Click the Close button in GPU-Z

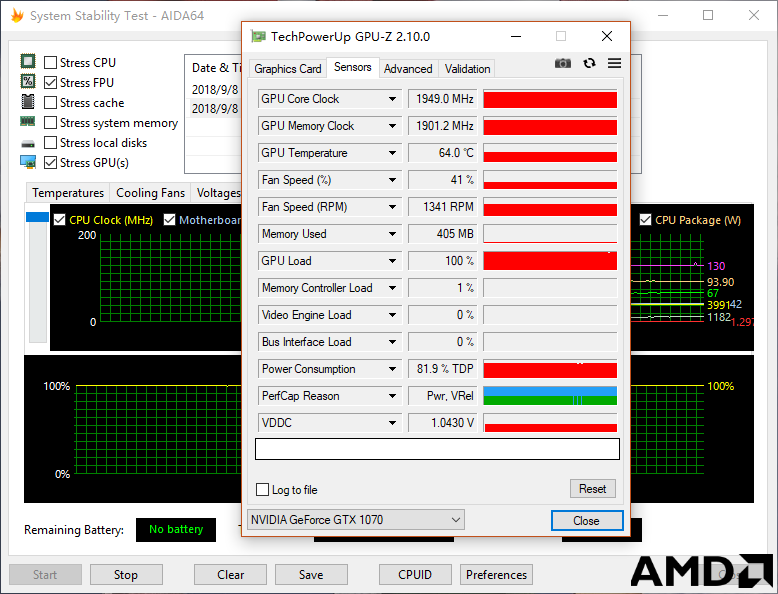coord(587,521)
